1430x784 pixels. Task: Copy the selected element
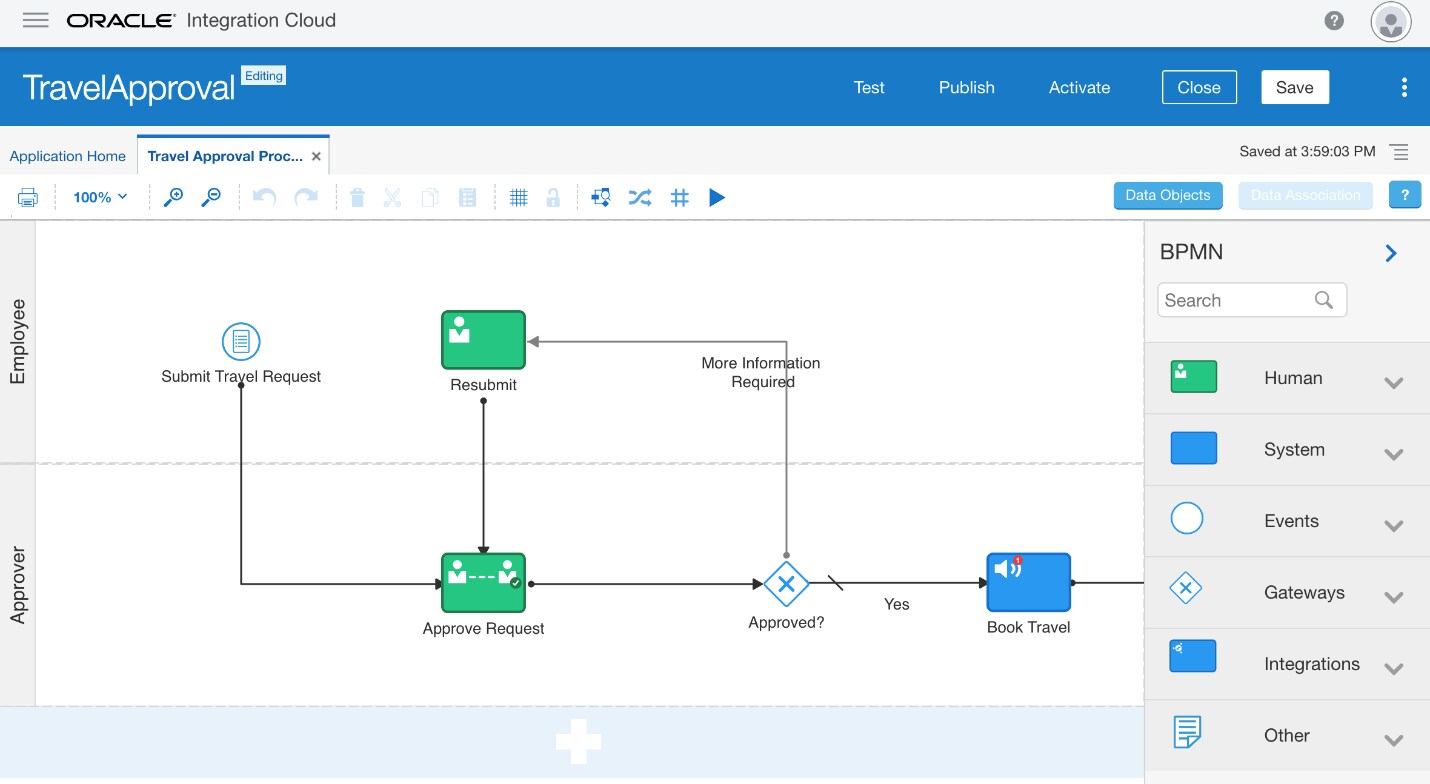(430, 197)
